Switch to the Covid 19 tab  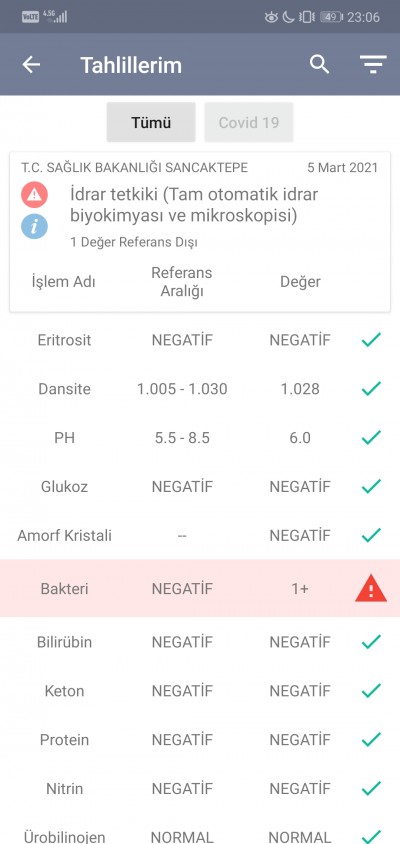(x=249, y=122)
